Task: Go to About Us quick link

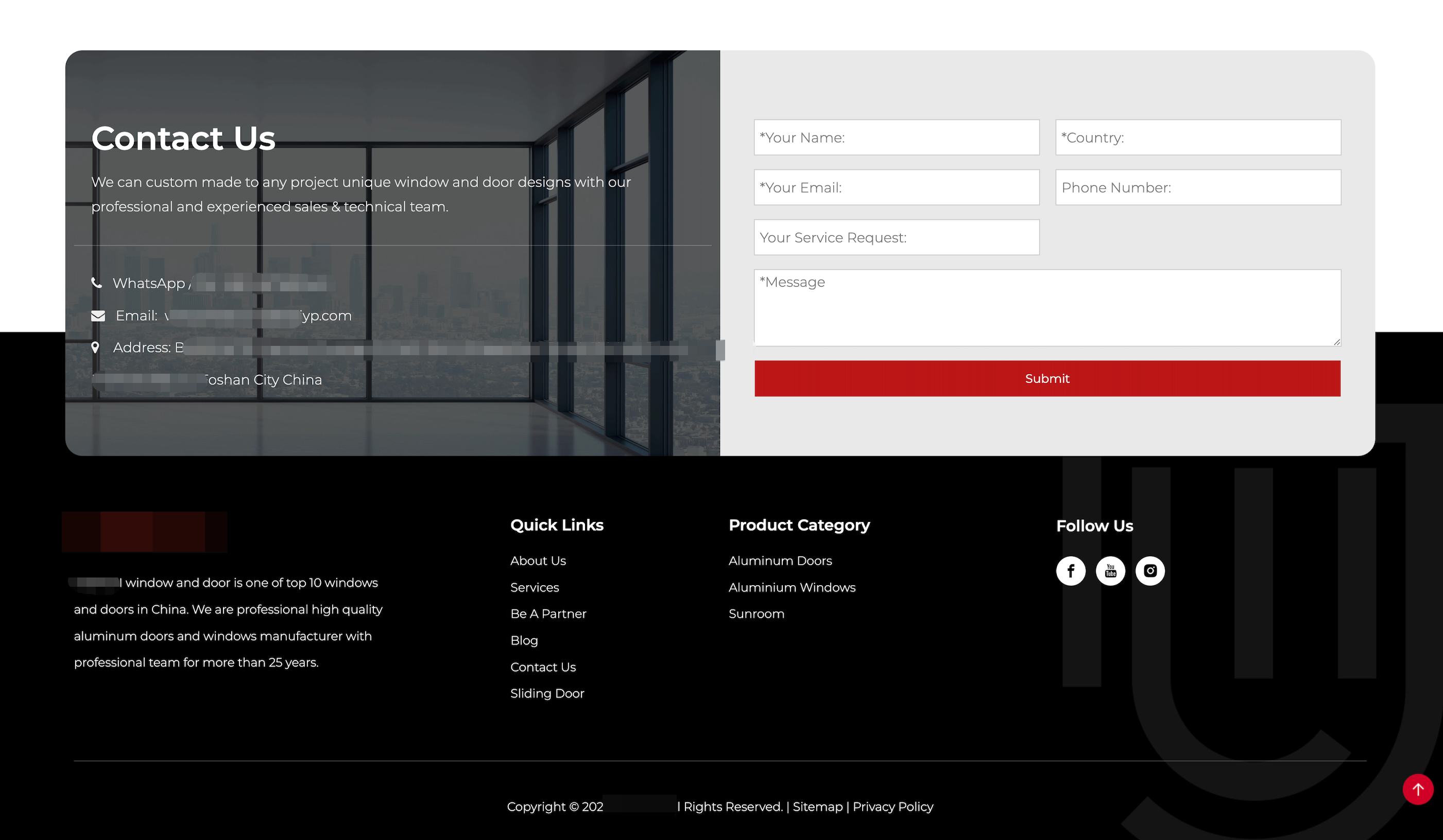Action: pyautogui.click(x=538, y=561)
